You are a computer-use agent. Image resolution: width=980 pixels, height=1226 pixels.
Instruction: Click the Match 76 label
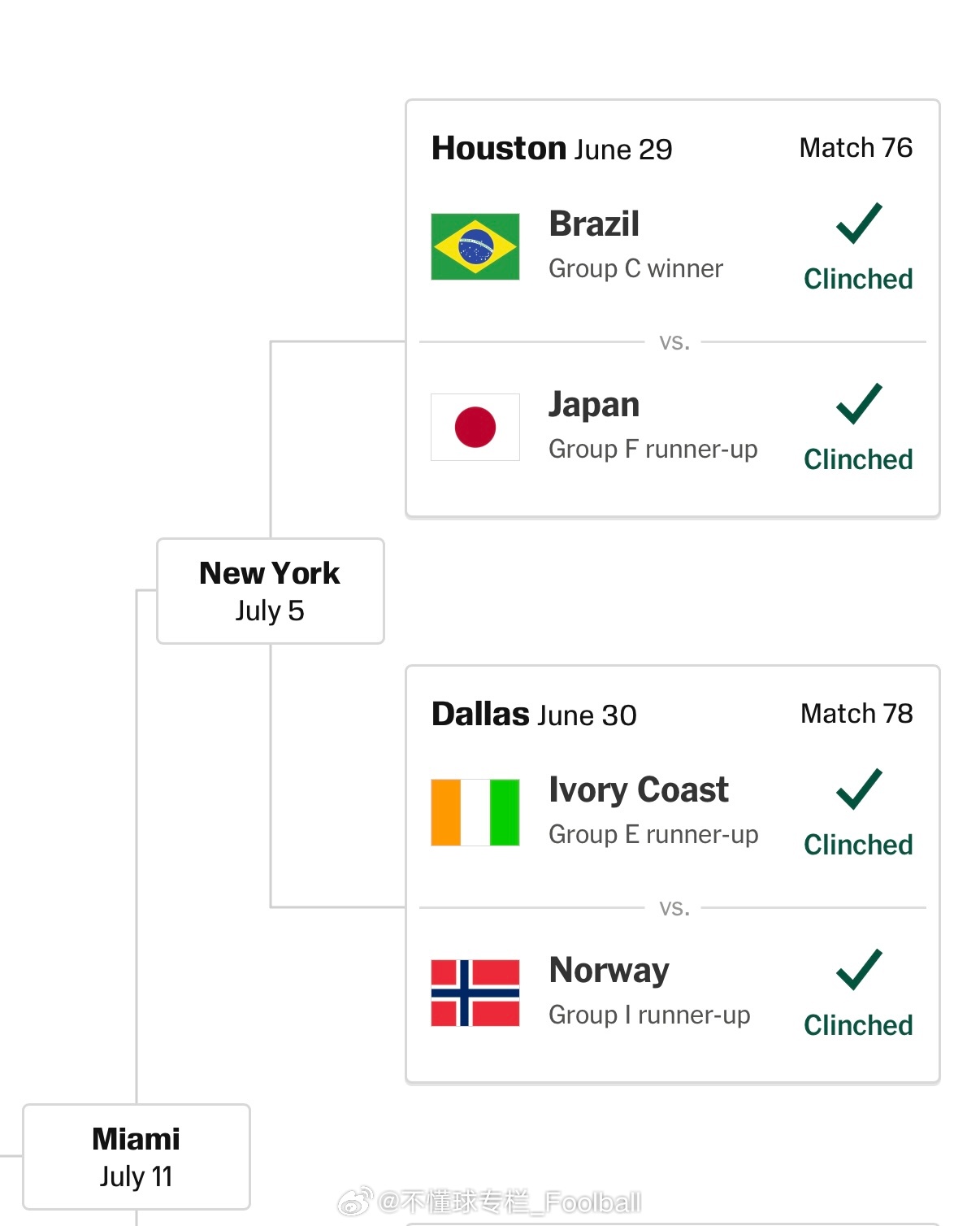[856, 148]
